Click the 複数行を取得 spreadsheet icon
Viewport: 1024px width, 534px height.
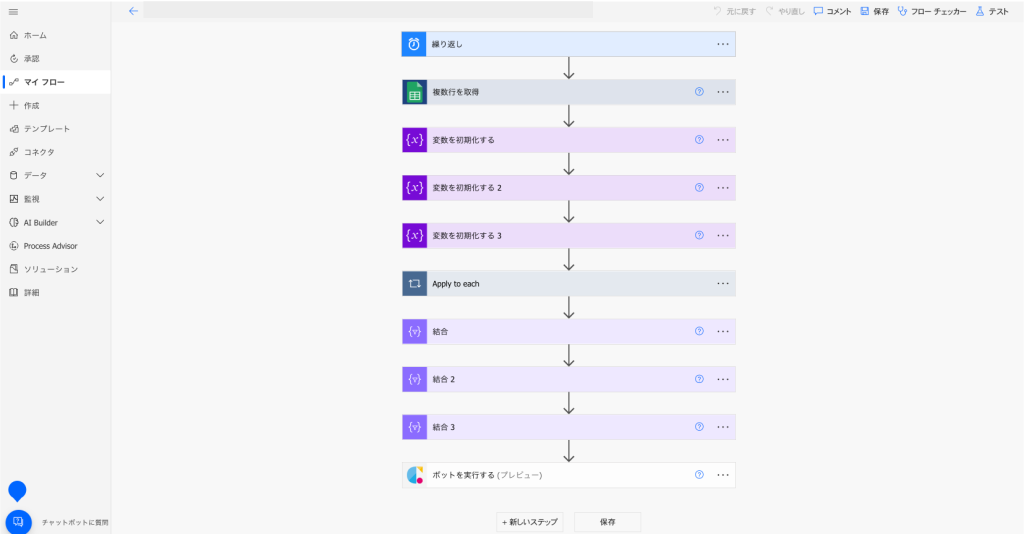(x=414, y=92)
